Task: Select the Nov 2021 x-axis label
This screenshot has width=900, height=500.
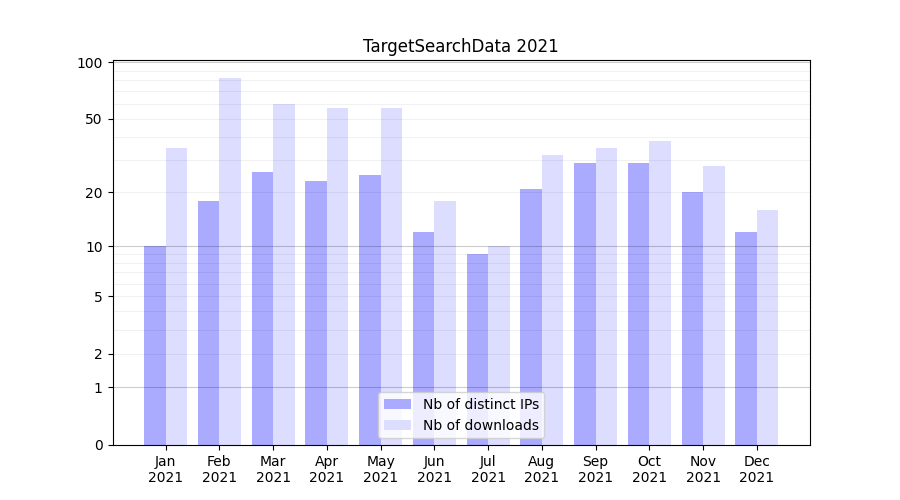Action: pyautogui.click(x=703, y=469)
